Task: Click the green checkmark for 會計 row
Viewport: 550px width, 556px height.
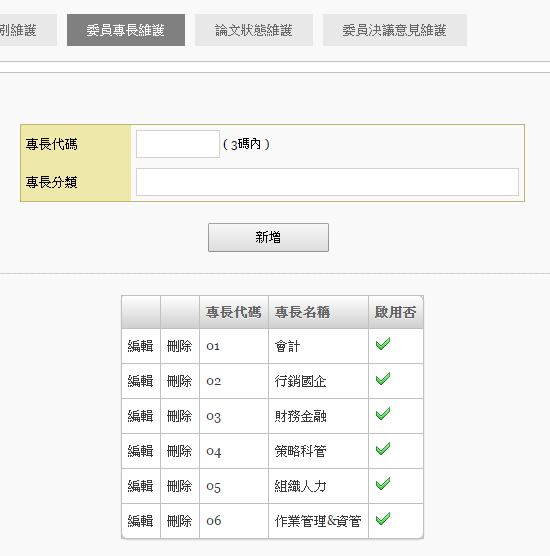Action: pyautogui.click(x=383, y=344)
